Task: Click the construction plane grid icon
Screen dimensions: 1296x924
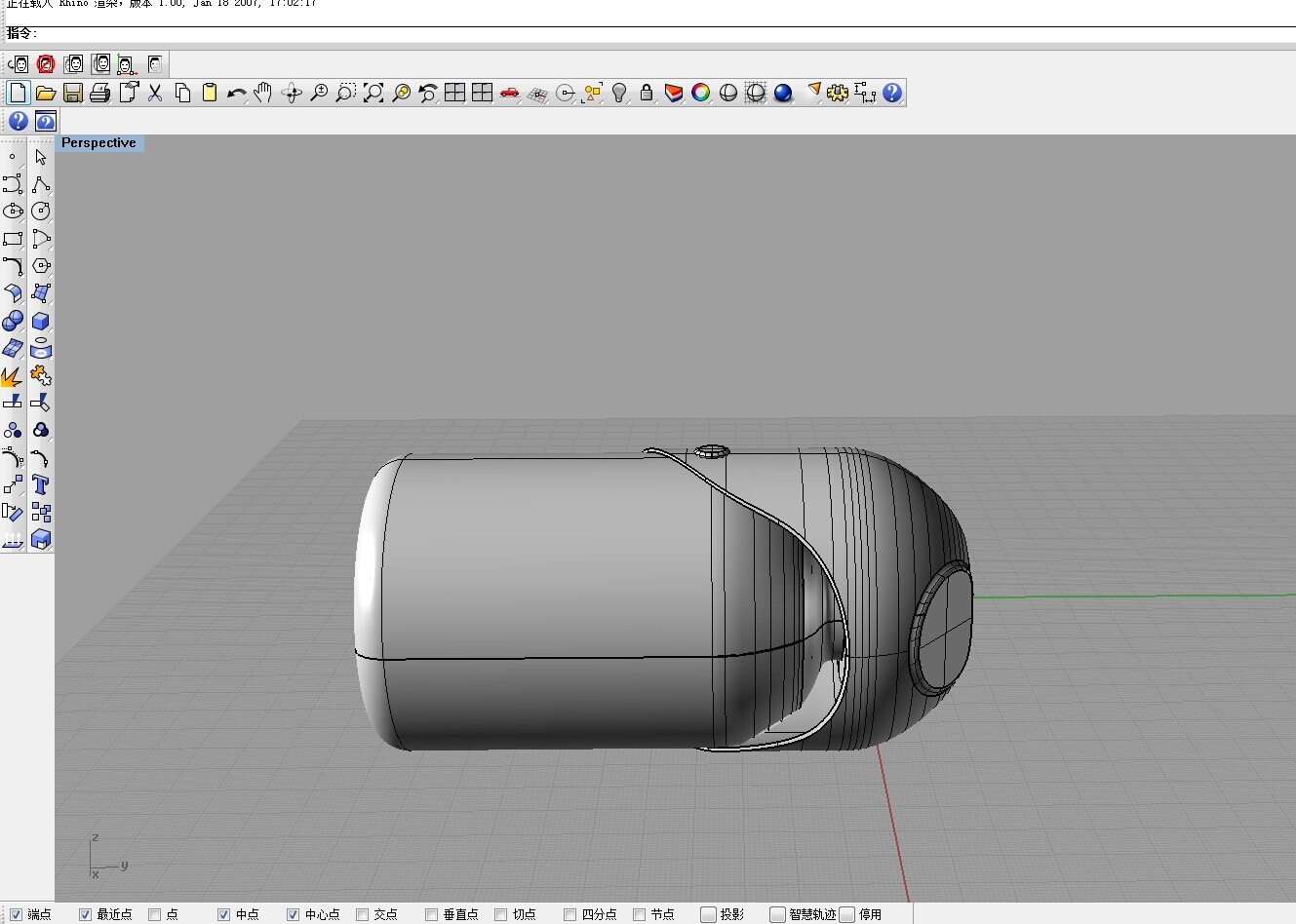Action: click(537, 93)
